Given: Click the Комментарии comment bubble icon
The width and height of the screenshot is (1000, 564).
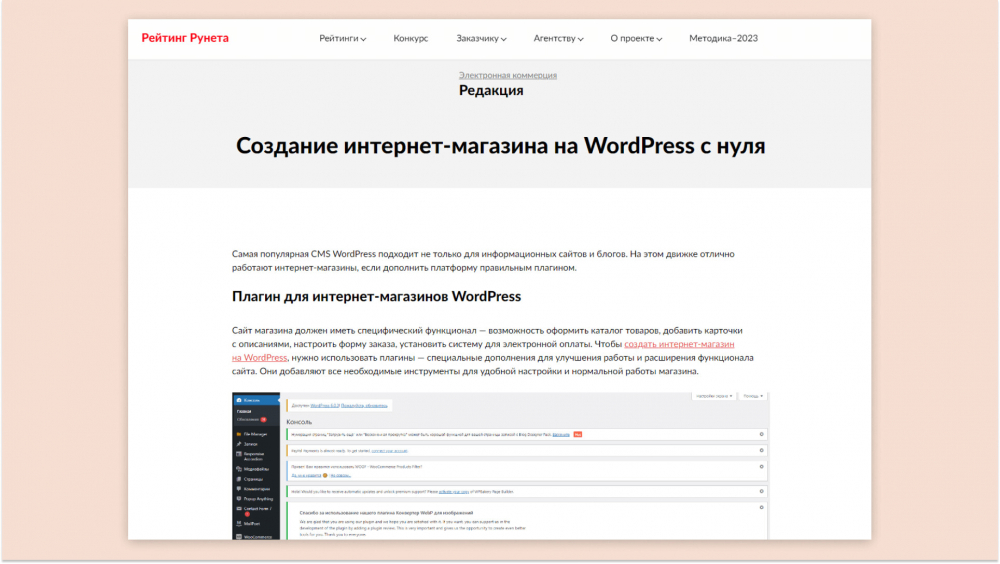Looking at the screenshot, I should point(239,489).
